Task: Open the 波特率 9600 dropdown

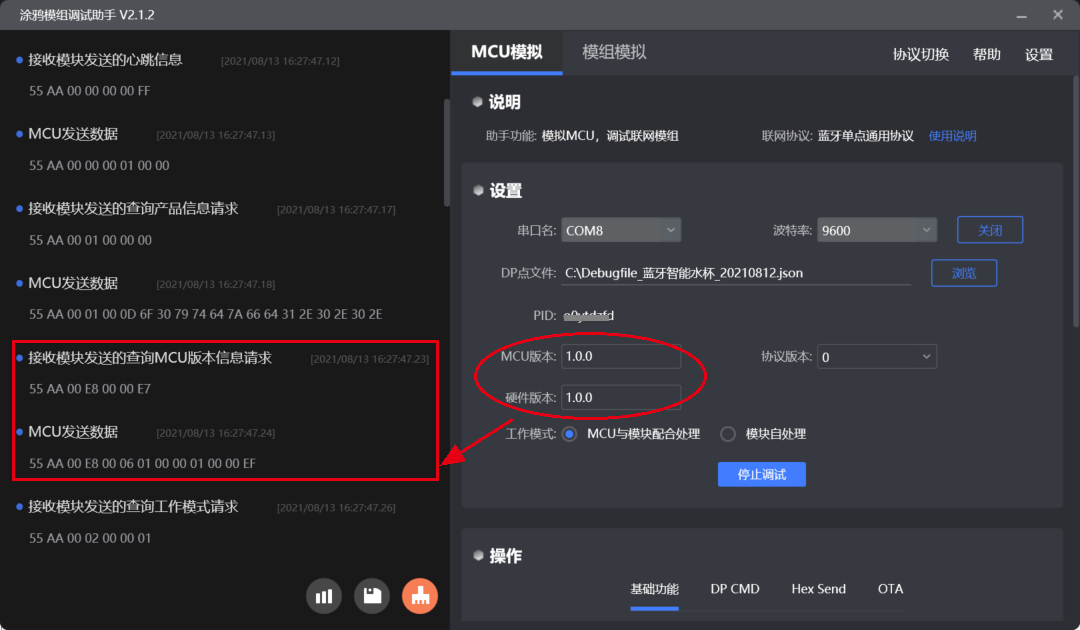Action: pos(877,230)
